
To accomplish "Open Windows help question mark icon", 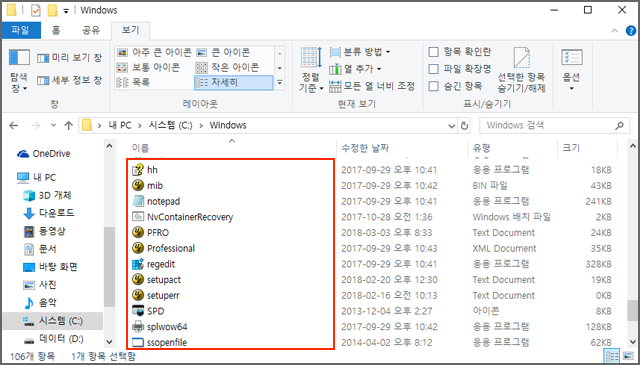I will click(631, 31).
